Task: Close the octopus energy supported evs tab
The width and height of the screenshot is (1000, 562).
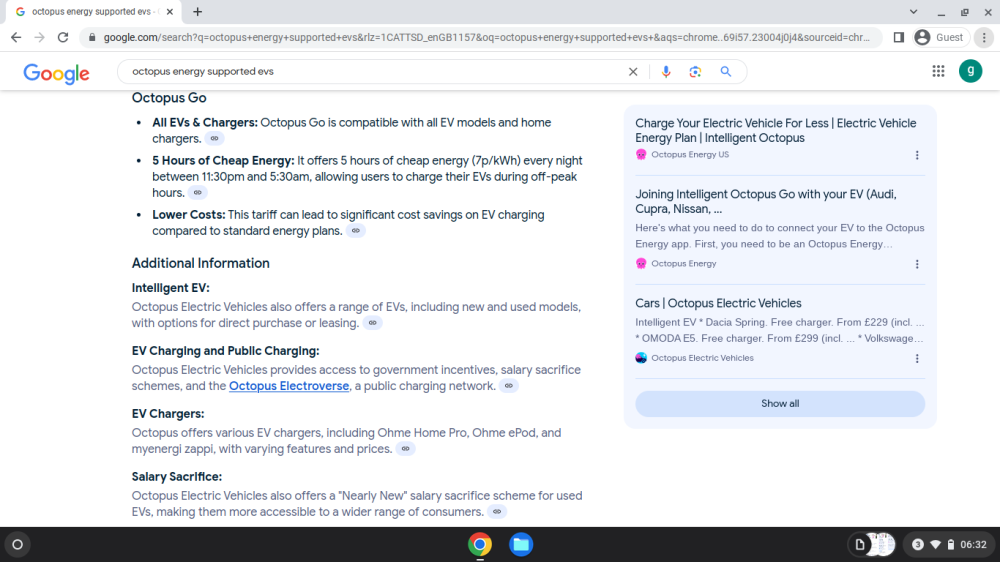Action: [170, 11]
